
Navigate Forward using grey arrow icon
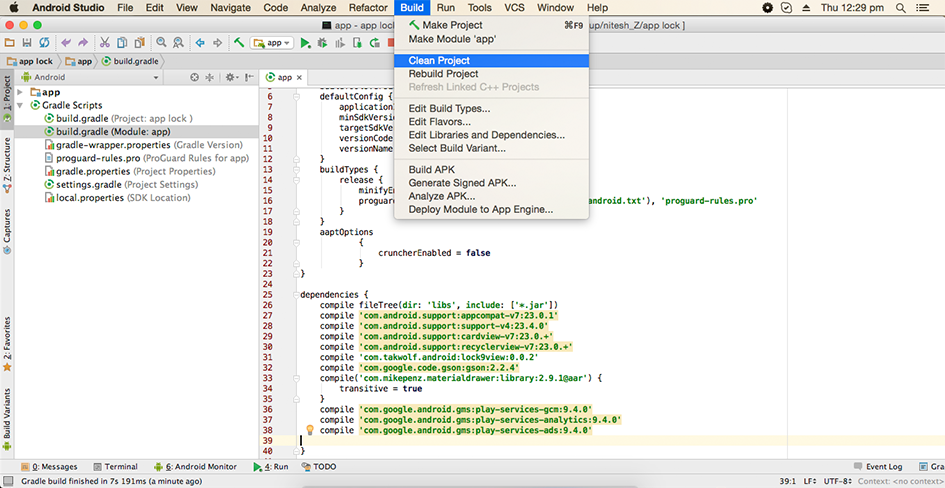218,43
